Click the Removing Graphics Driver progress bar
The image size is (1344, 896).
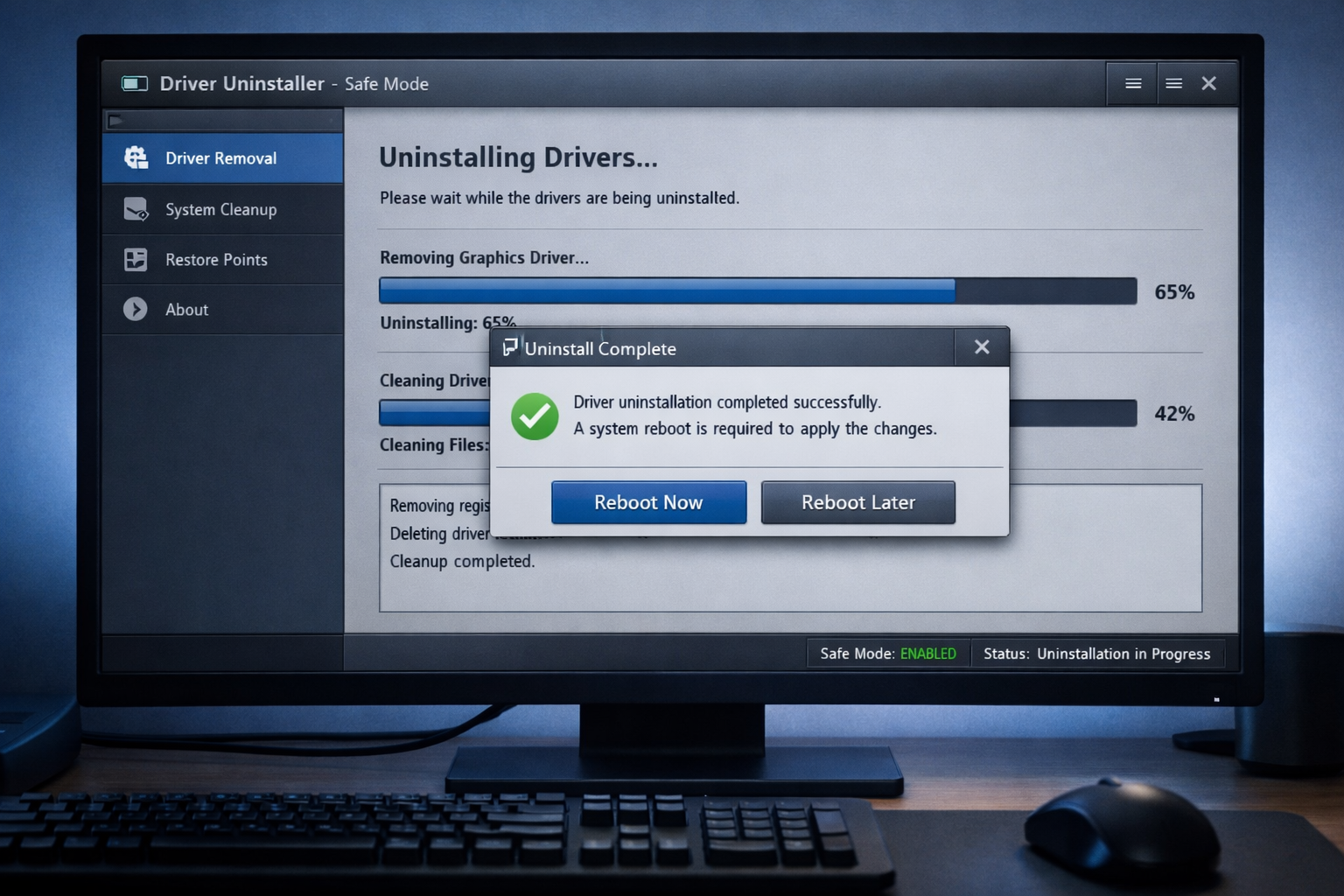tap(758, 290)
